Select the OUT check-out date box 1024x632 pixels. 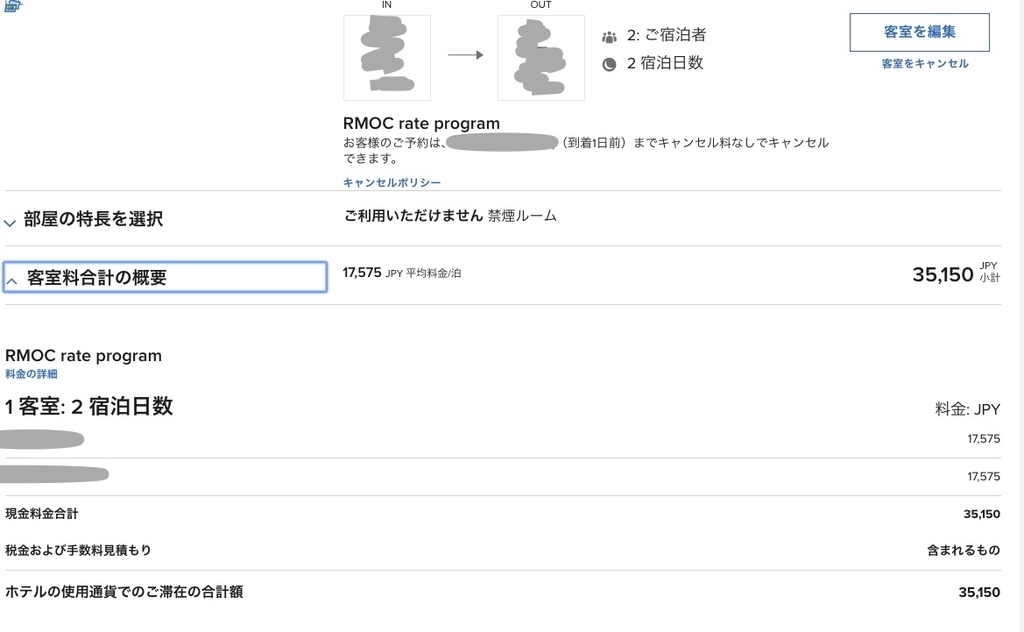coord(541,57)
